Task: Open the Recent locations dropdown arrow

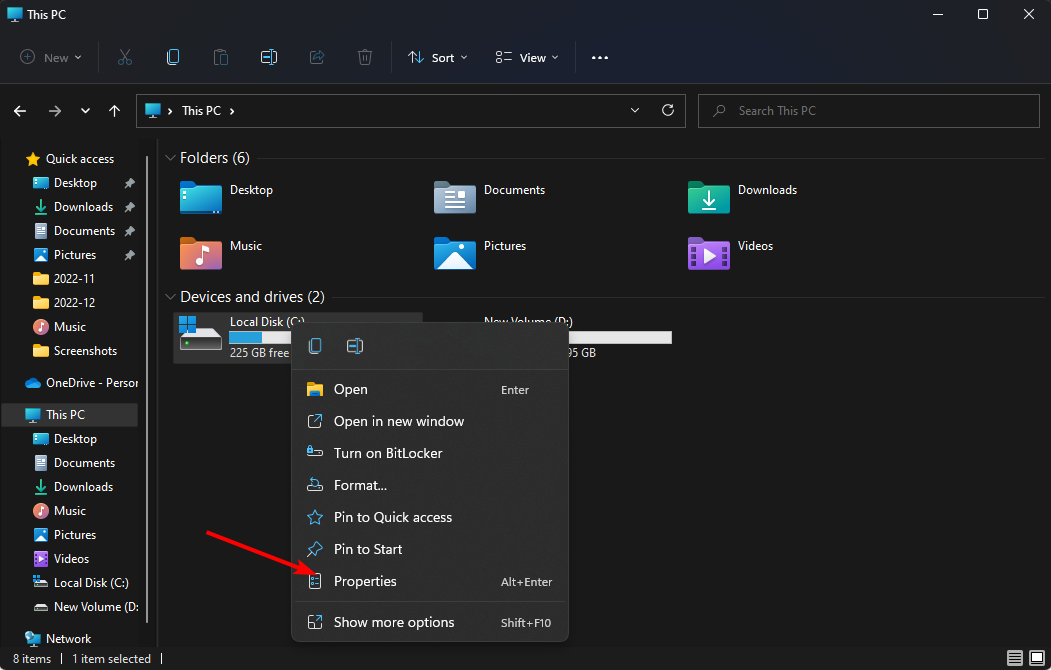Action: pyautogui.click(x=85, y=111)
